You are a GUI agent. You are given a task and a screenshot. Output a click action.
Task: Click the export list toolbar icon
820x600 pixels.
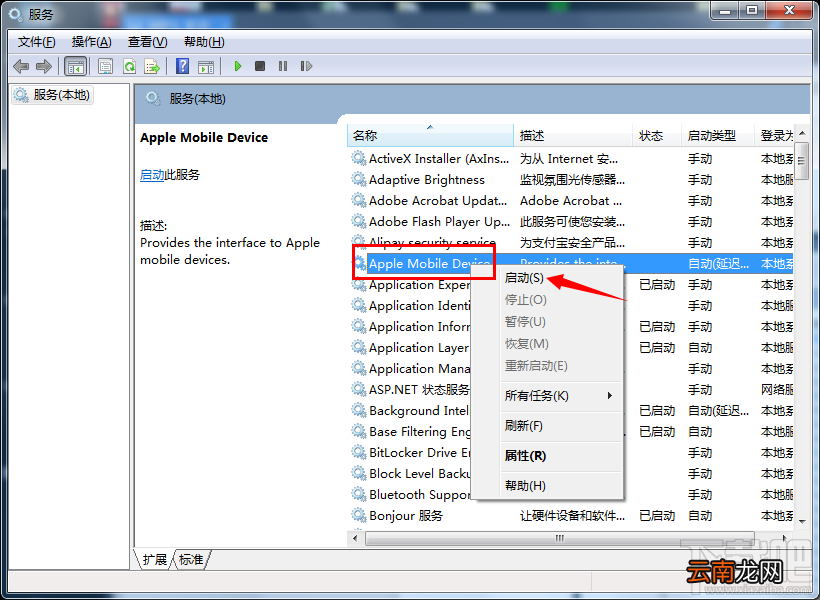152,66
